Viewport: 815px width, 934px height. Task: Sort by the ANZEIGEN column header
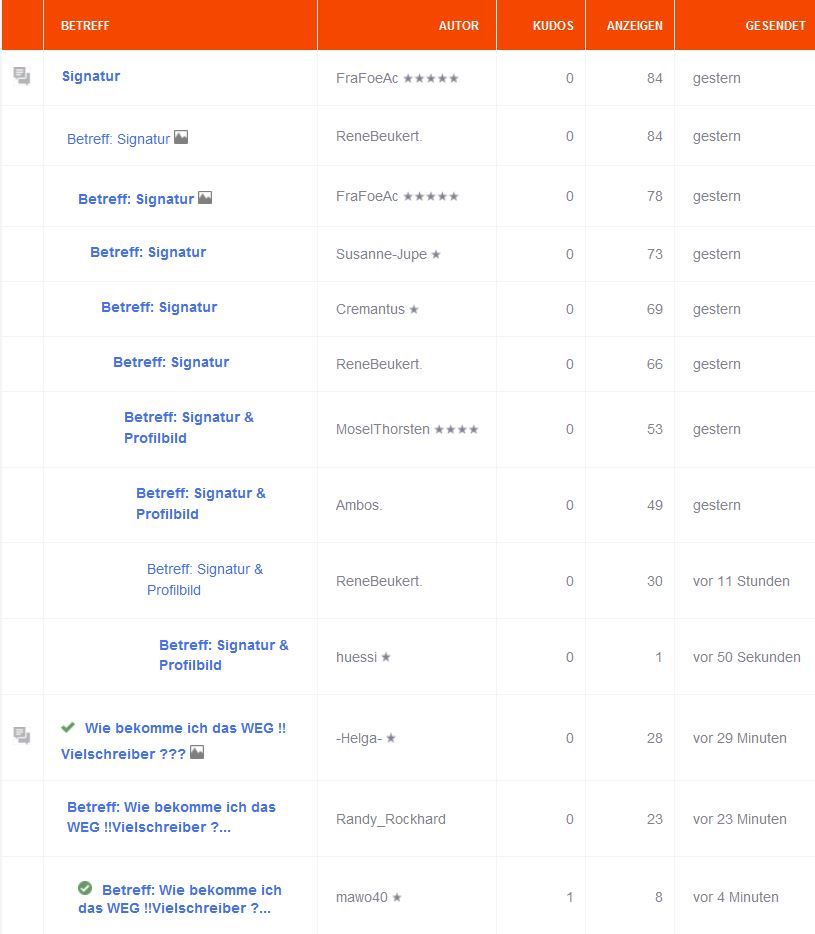(x=634, y=26)
